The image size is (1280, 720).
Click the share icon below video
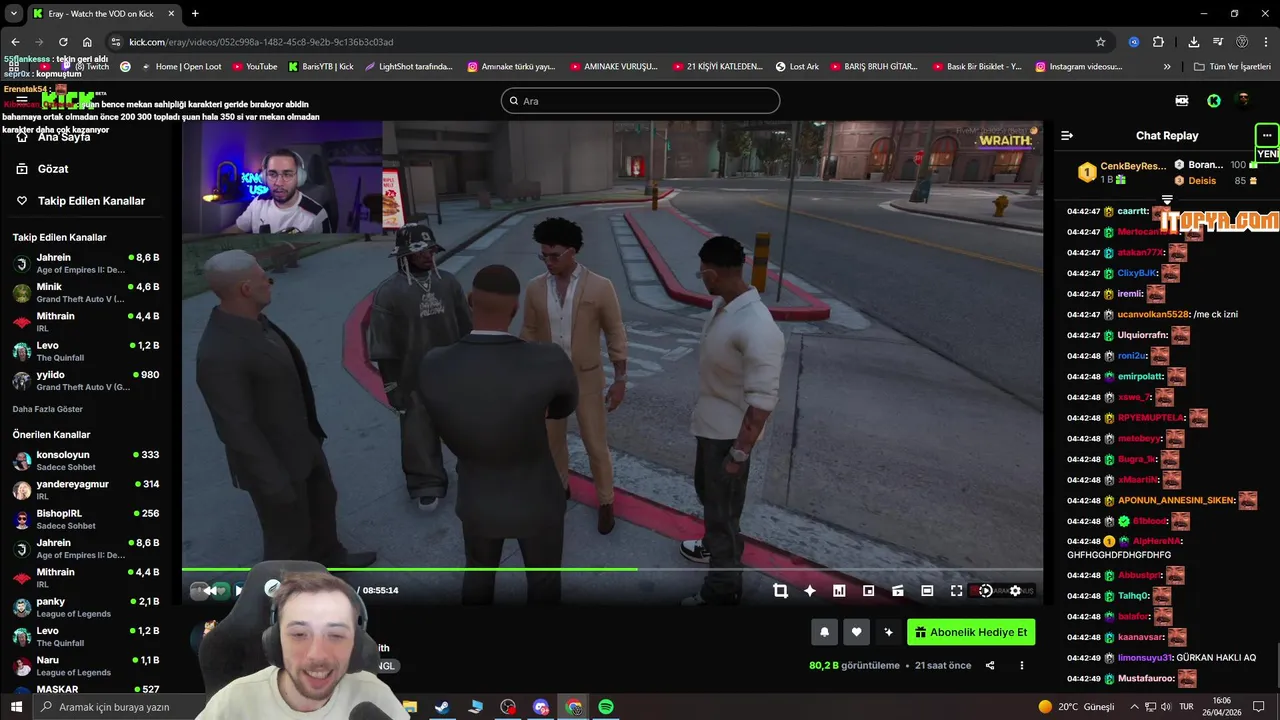pyautogui.click(x=990, y=665)
